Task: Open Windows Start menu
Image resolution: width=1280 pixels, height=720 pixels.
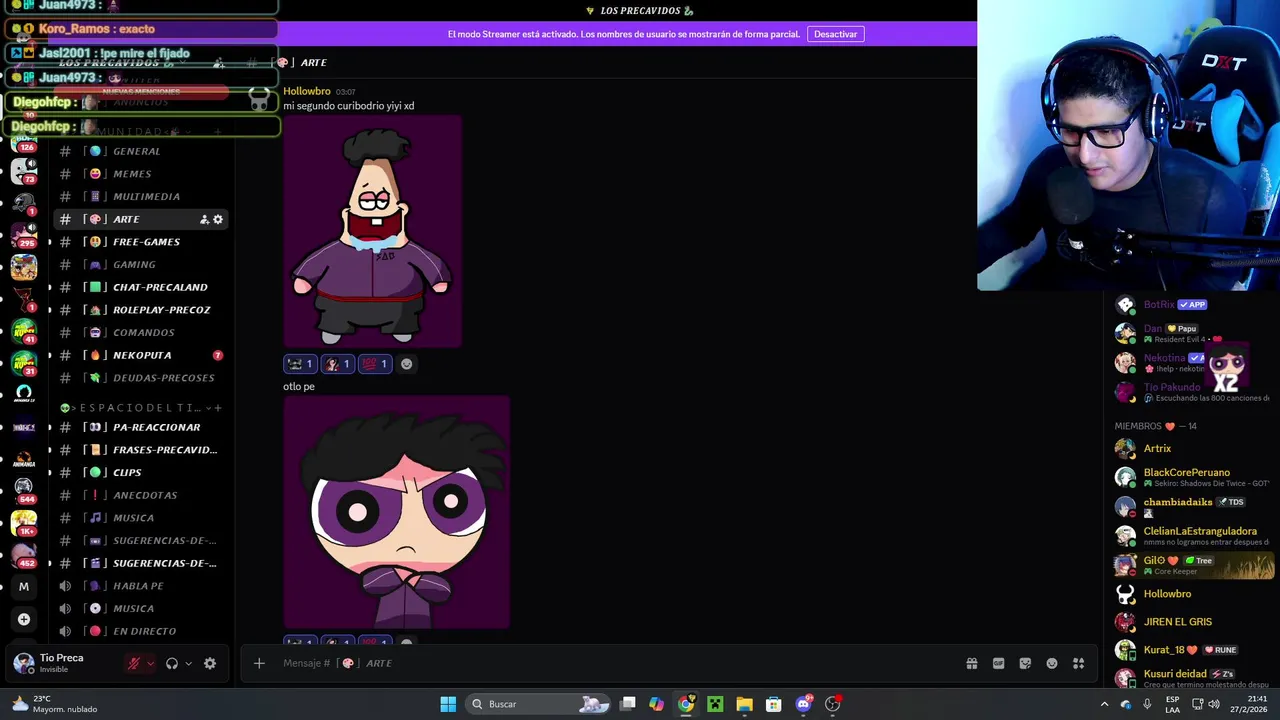Action: tap(448, 704)
